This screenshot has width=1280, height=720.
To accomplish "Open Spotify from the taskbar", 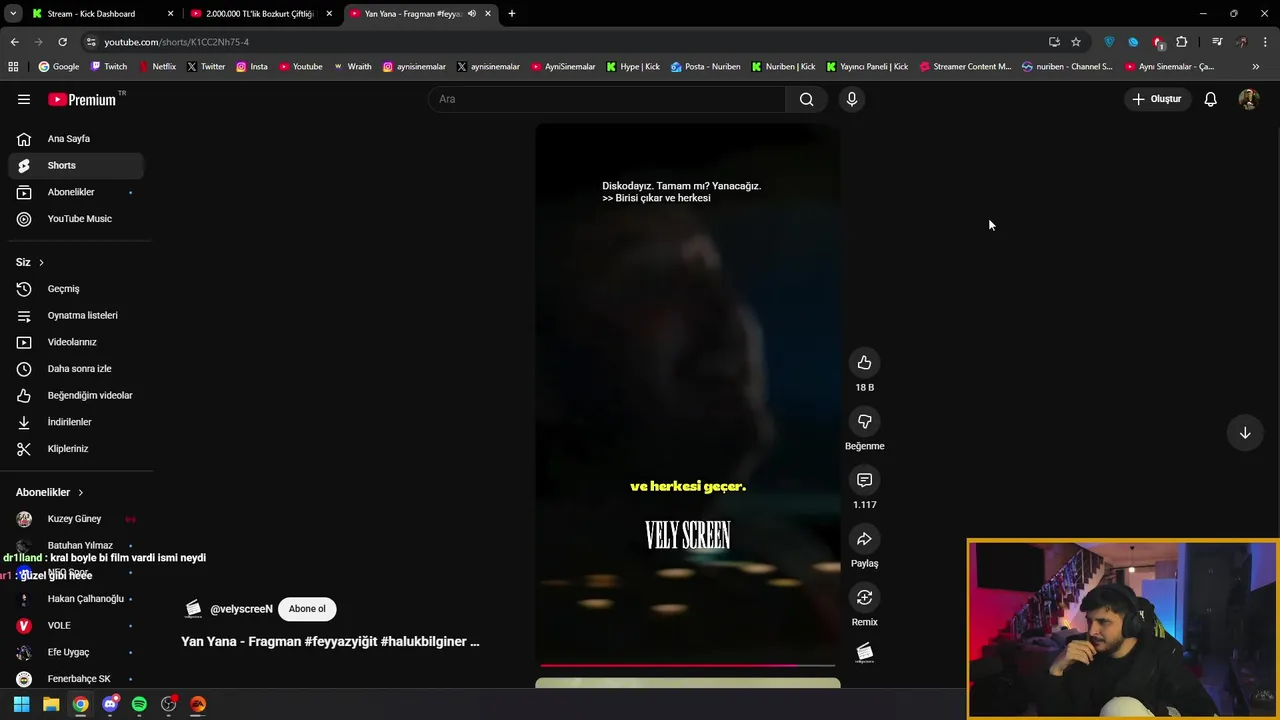I will click(139, 704).
